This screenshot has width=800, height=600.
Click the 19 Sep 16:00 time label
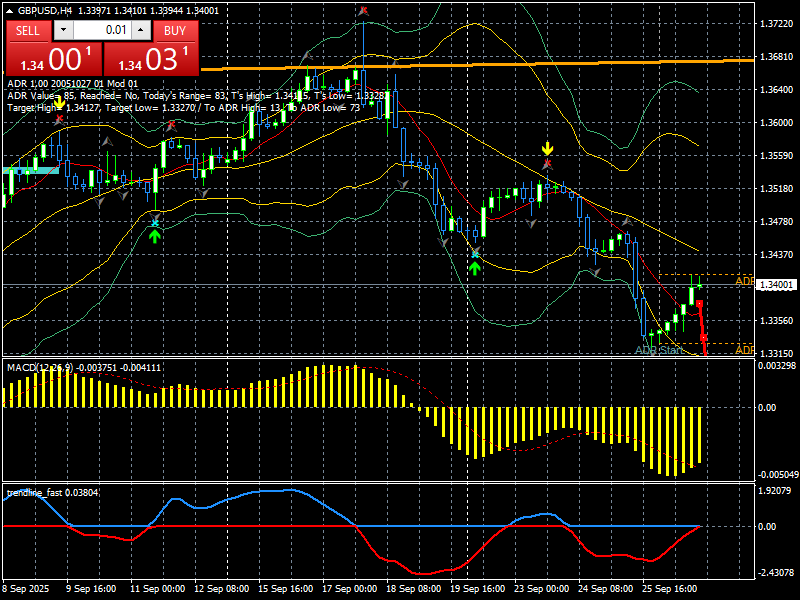pyautogui.click(x=478, y=589)
